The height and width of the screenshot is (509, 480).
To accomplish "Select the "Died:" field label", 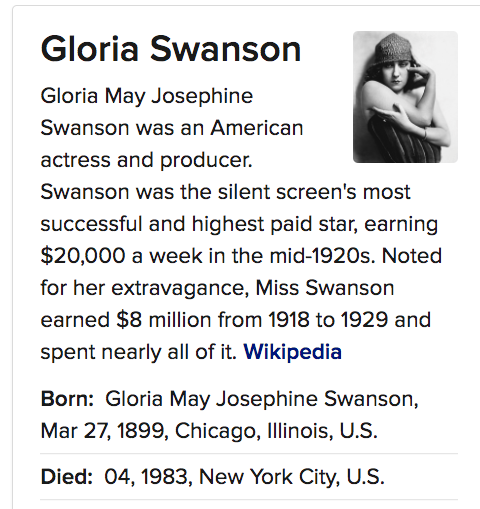I will pos(66,476).
